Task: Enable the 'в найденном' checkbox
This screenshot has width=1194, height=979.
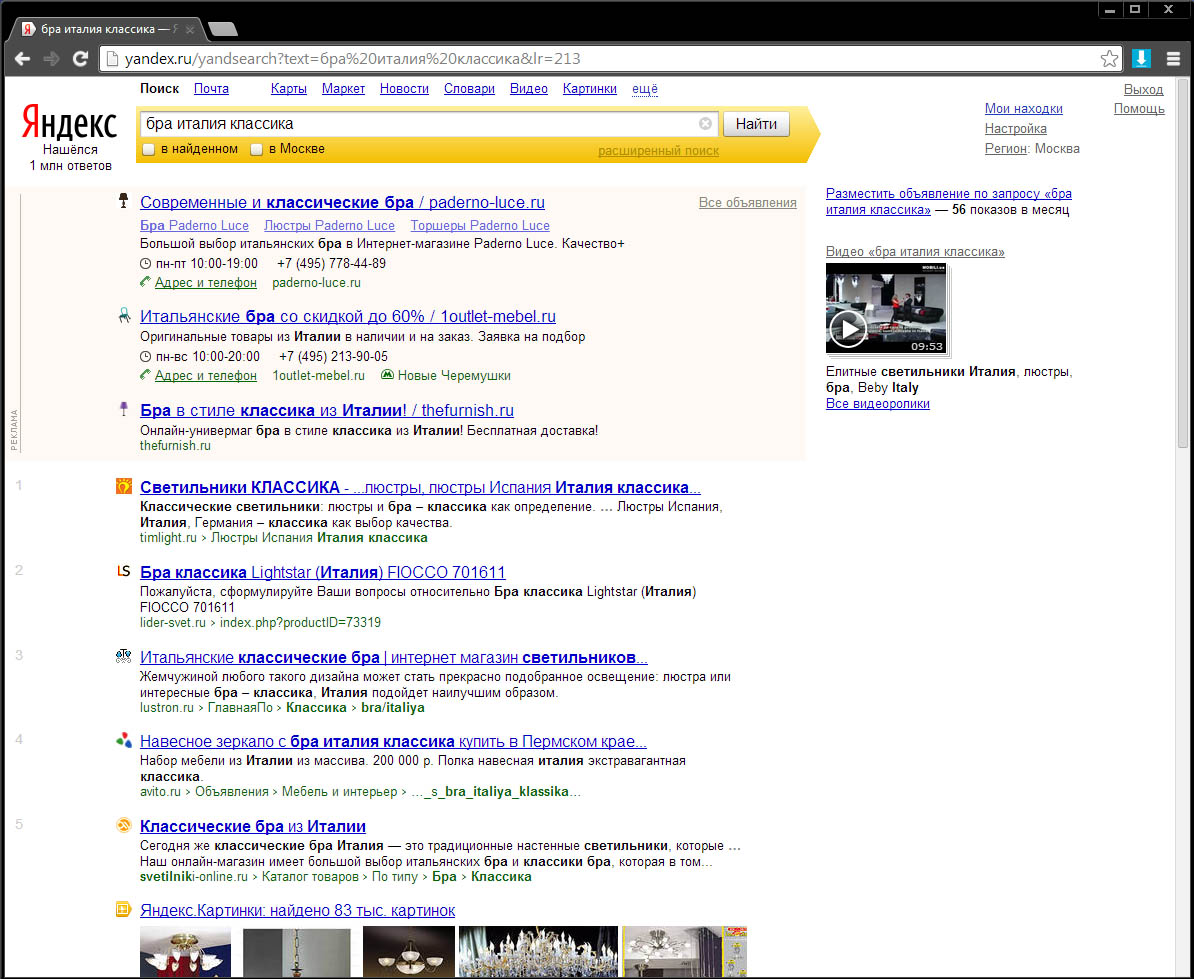Action: (149, 149)
